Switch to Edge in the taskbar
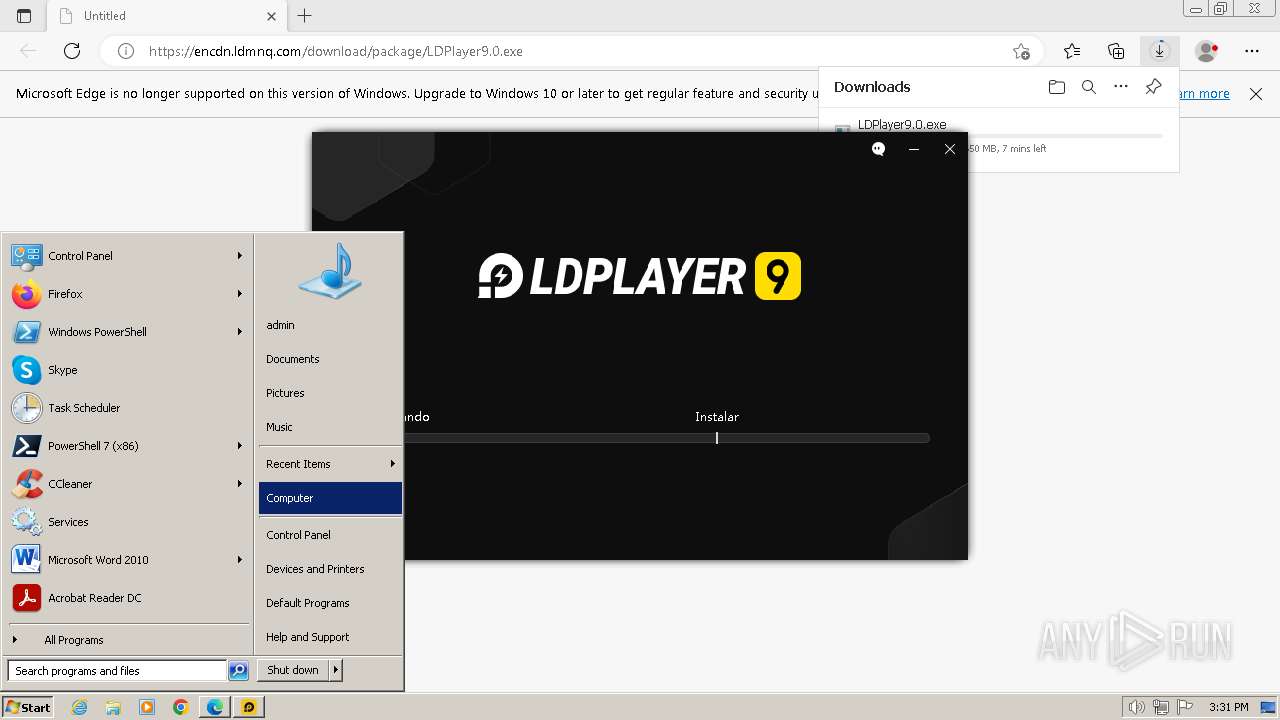 click(215, 707)
